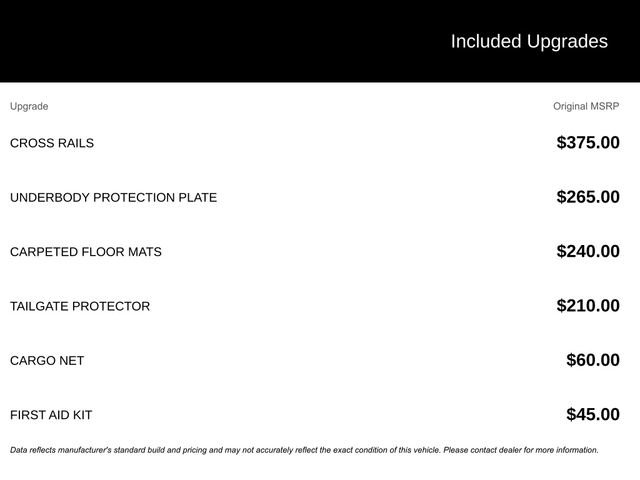Click the $375.00 price for Cross Rails
Screen dimensions: 640x480
pyautogui.click(x=588, y=143)
